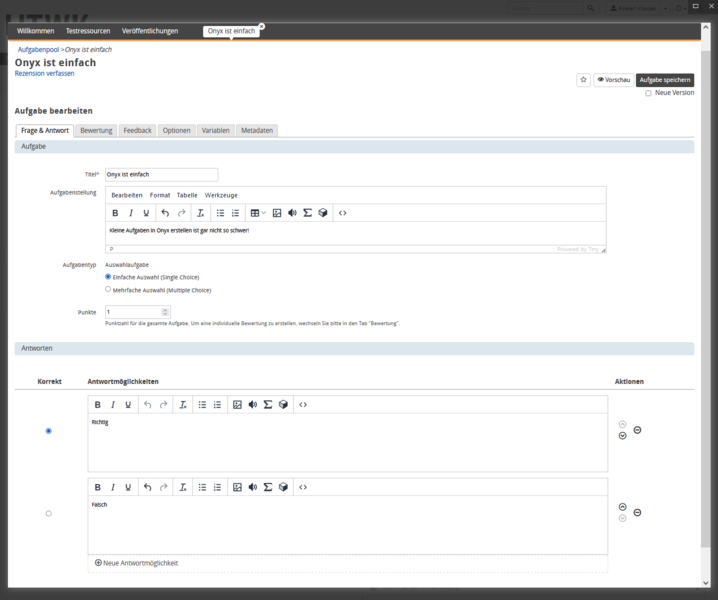The width and height of the screenshot is (718, 600).
Task: Adjust Punkte spinner arrows
Action: click(165, 312)
